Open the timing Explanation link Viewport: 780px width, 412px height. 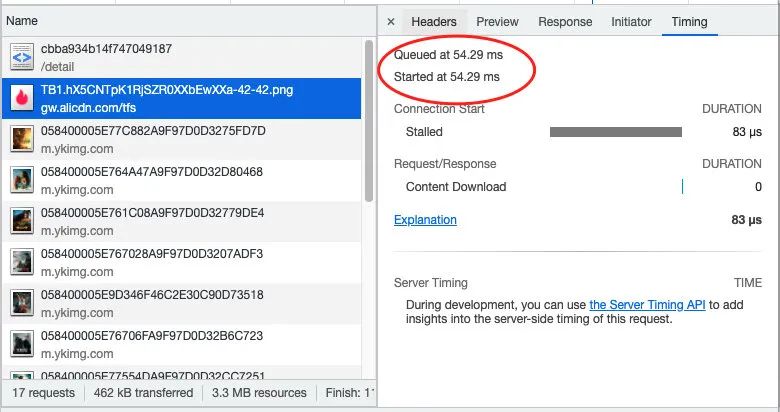(425, 220)
